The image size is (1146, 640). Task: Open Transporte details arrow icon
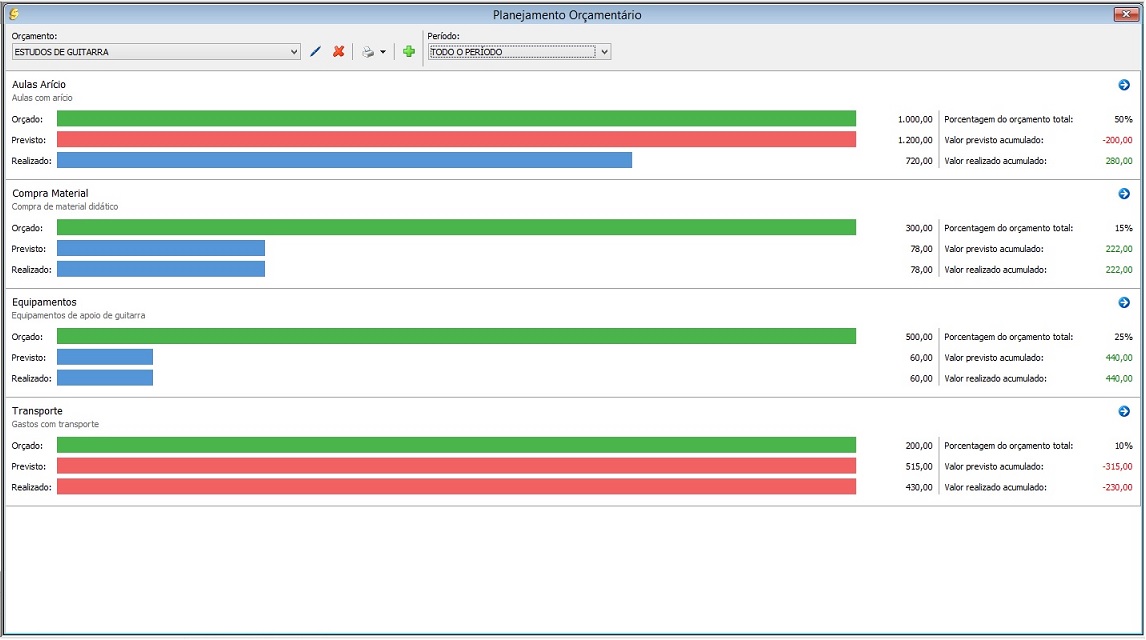click(x=1124, y=411)
